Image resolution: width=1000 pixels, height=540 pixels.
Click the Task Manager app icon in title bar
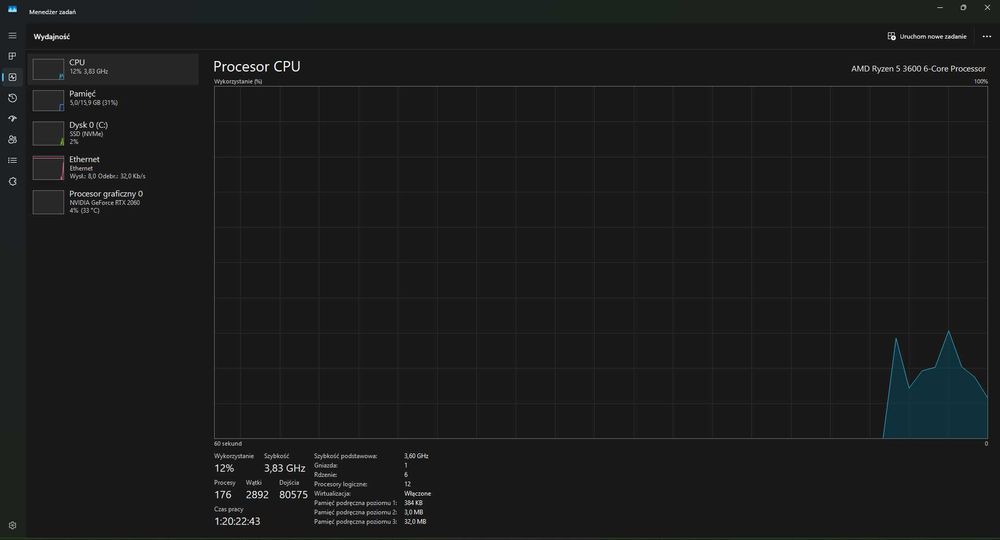pyautogui.click(x=12, y=9)
